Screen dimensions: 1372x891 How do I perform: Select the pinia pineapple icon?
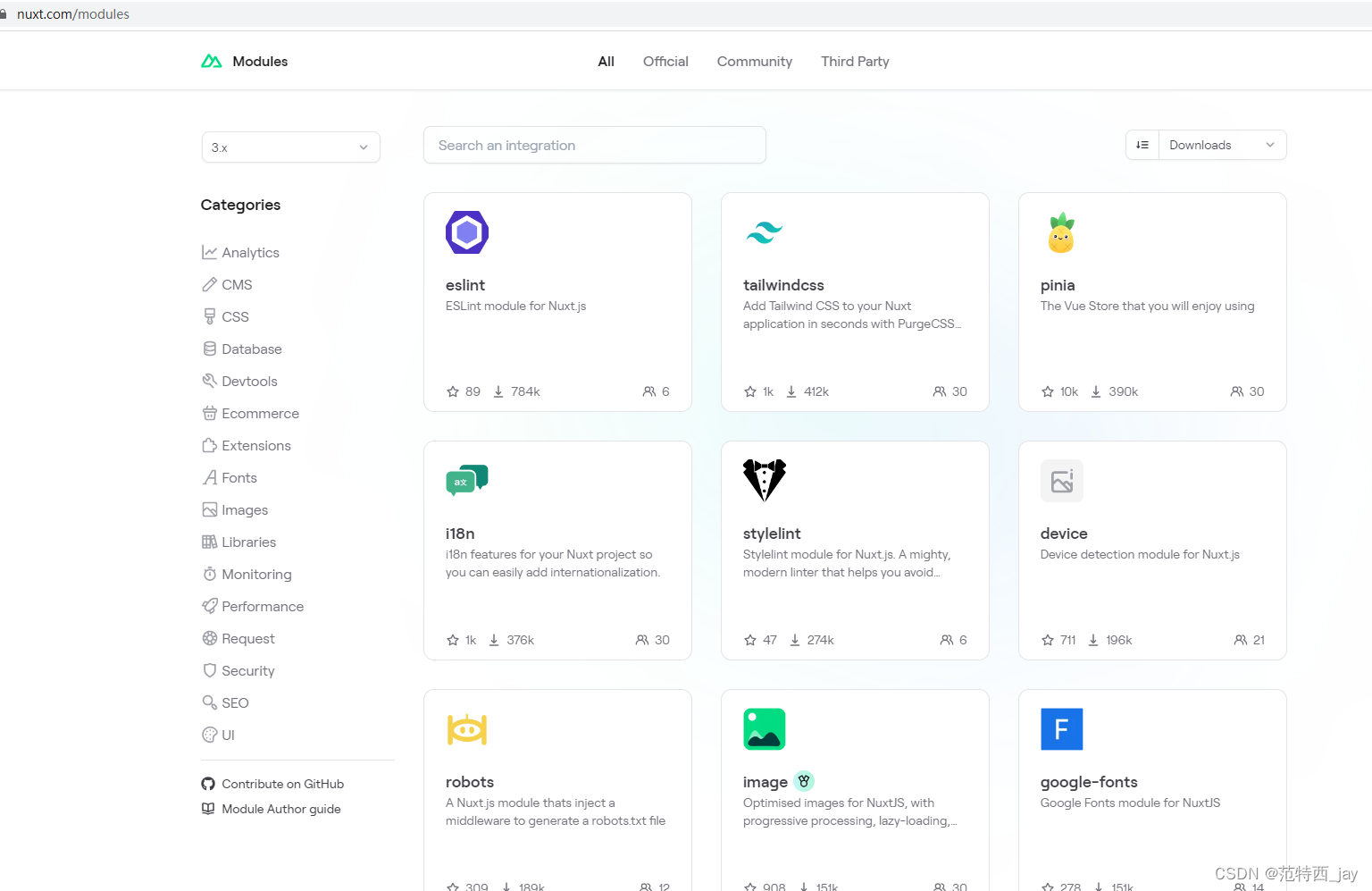click(1061, 233)
